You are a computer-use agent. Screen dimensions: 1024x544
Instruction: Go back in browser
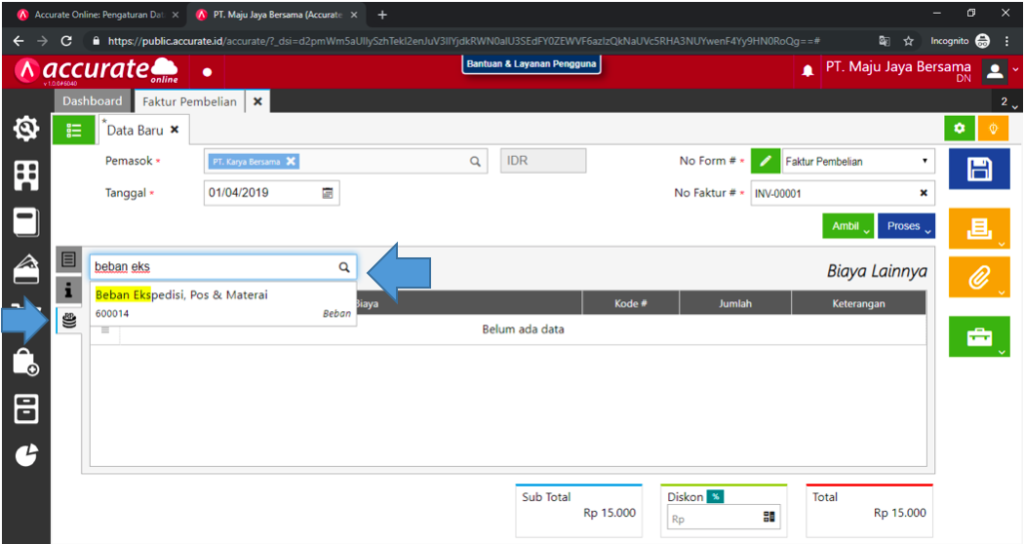click(x=18, y=40)
